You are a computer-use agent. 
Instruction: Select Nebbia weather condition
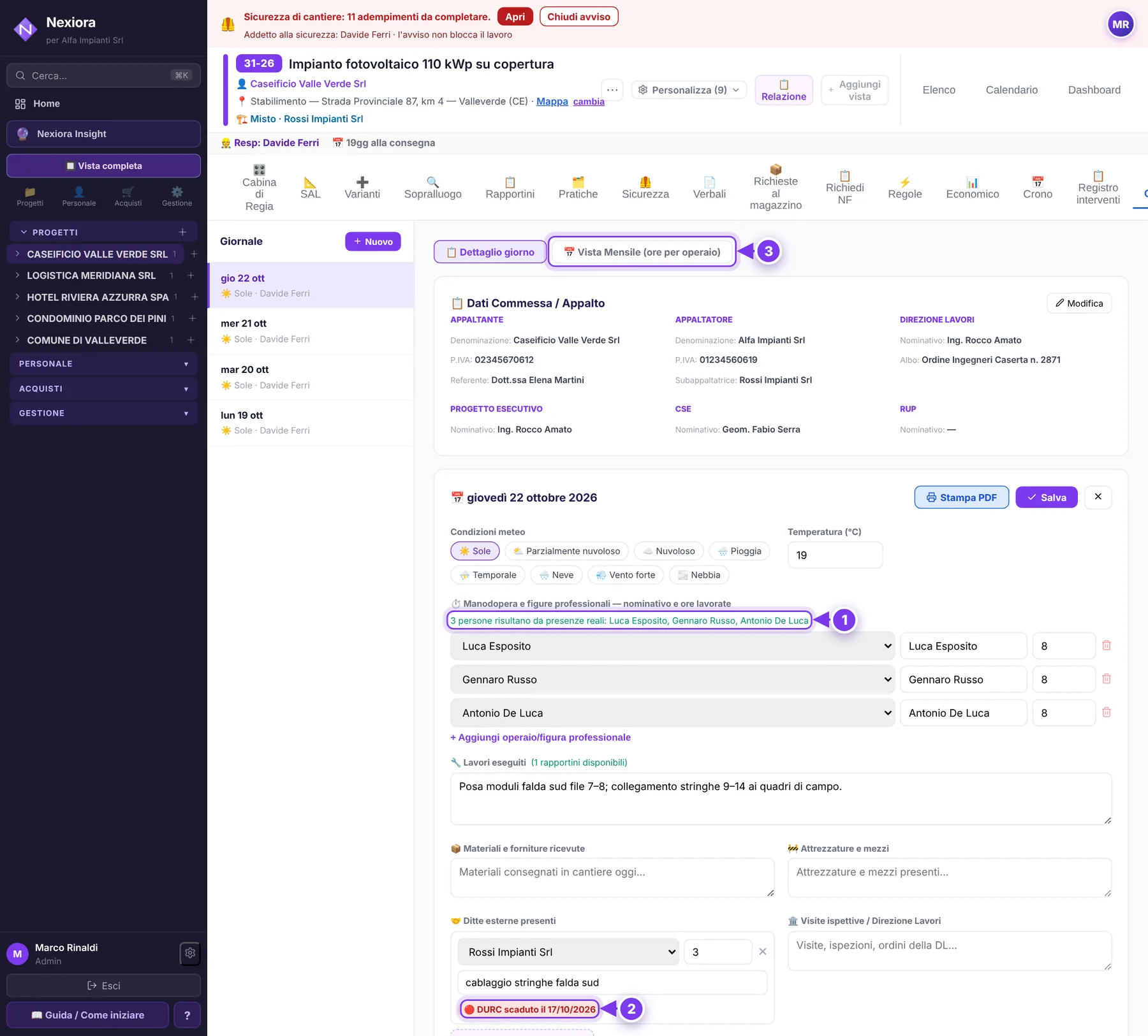698,575
